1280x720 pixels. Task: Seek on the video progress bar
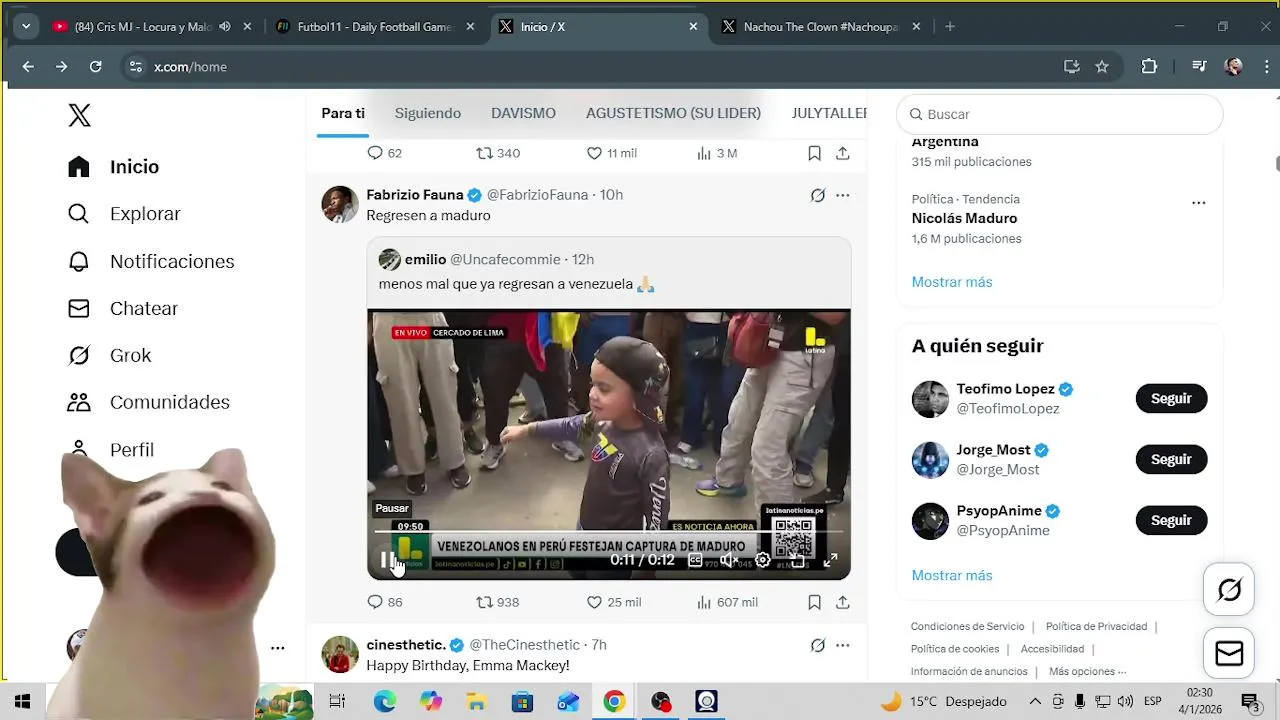(x=609, y=532)
